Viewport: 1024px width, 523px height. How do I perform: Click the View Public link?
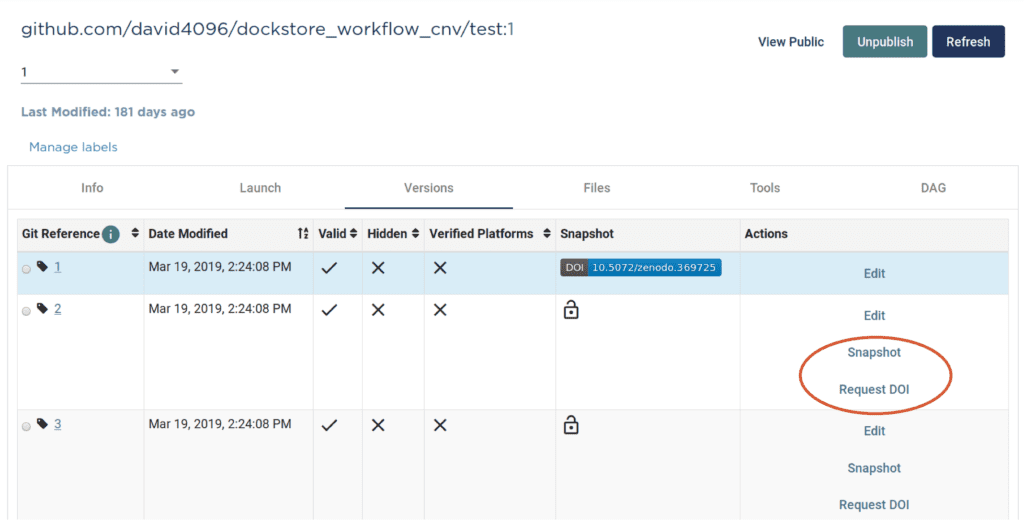[791, 42]
